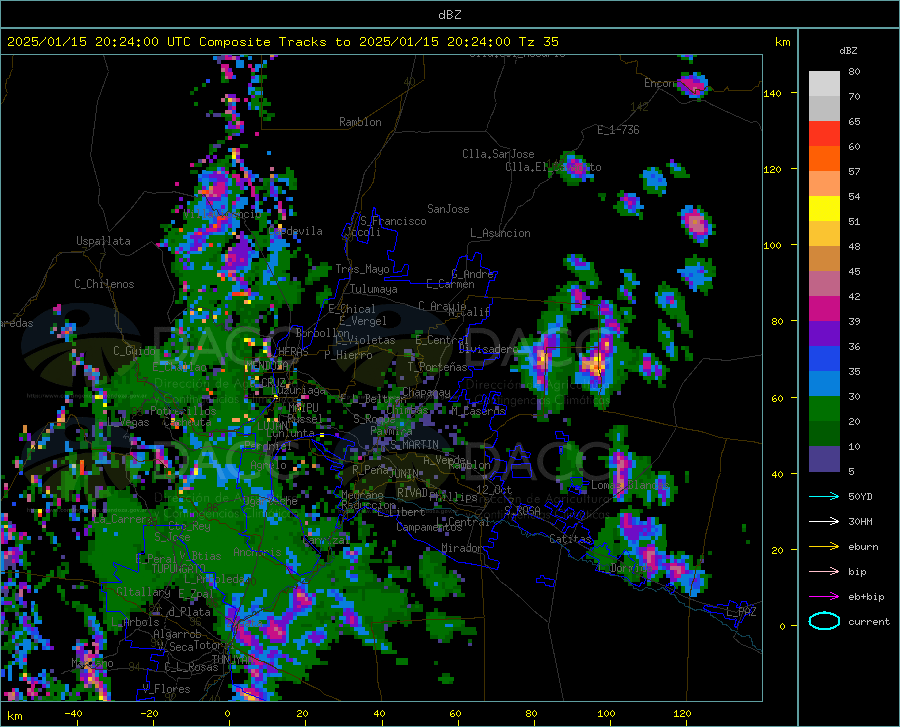The height and width of the screenshot is (727, 900).
Task: Click the 'C_Guido' map label
Action: tap(134, 351)
